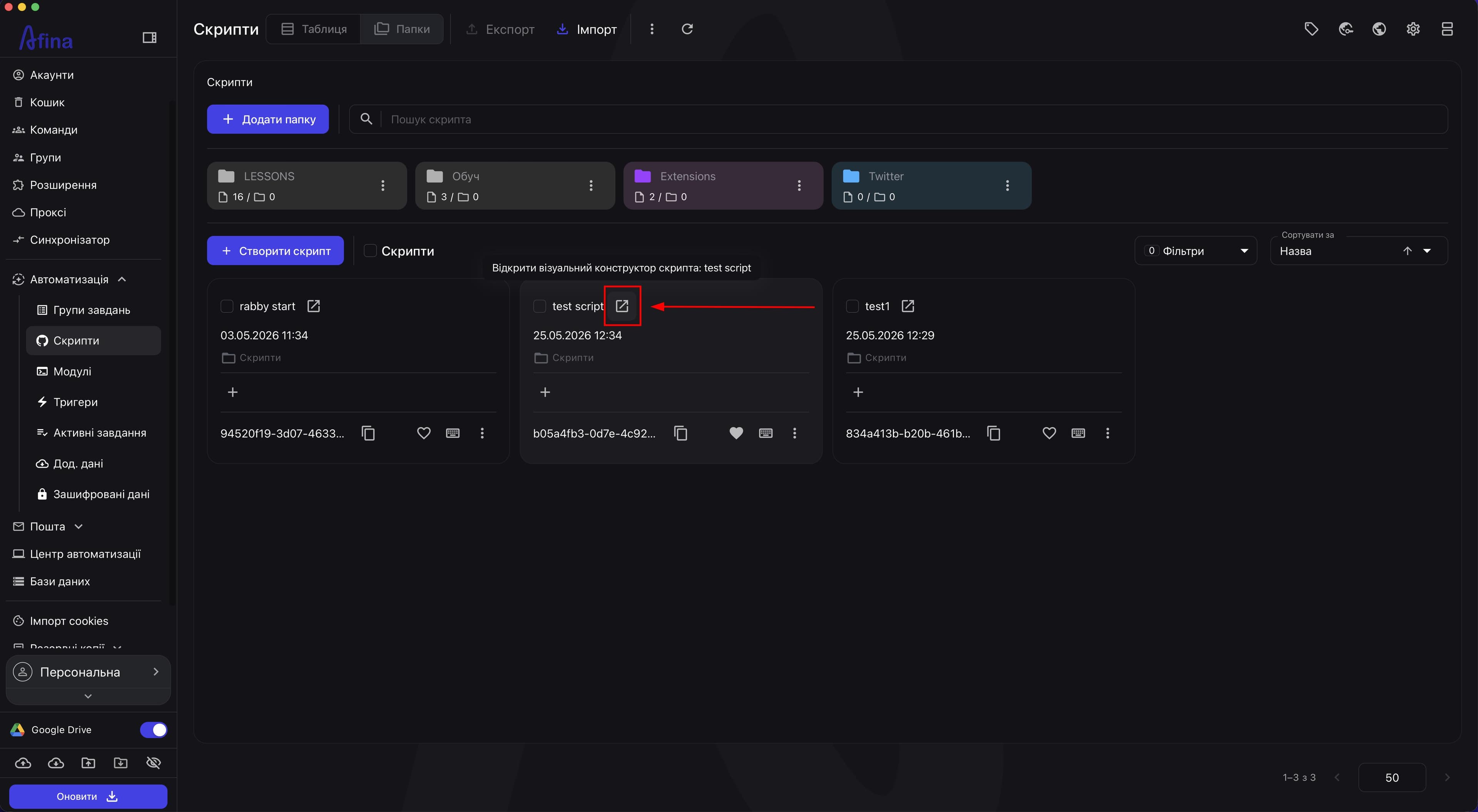Open Тригери in the sidebar menu
The image size is (1478, 812).
click(x=75, y=402)
